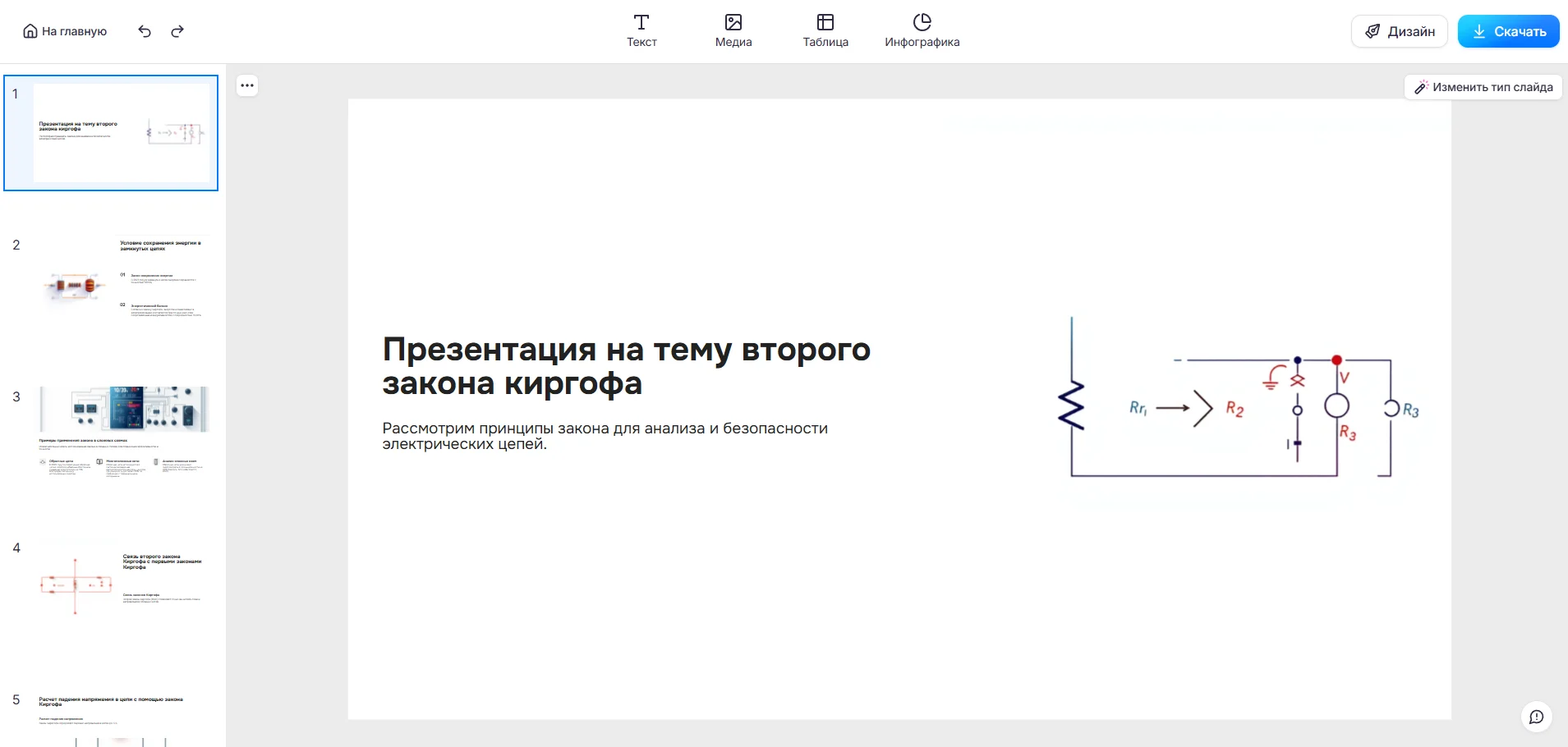Image resolution: width=1568 pixels, height=747 pixels.
Task: Select slide 3 thumbnail
Action: (x=123, y=437)
